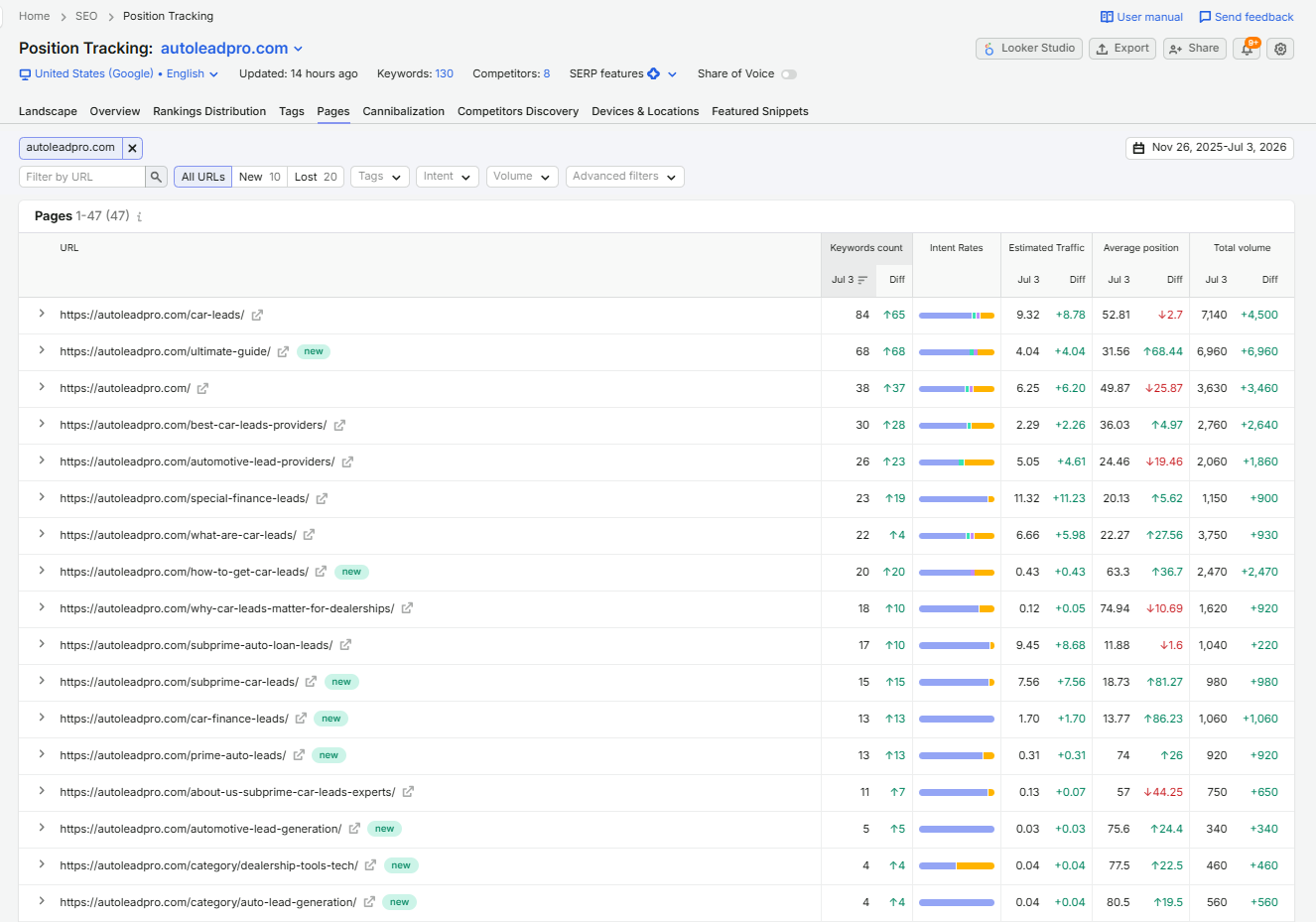Click the Share button
Image resolution: width=1316 pixels, height=922 pixels.
click(x=1195, y=49)
